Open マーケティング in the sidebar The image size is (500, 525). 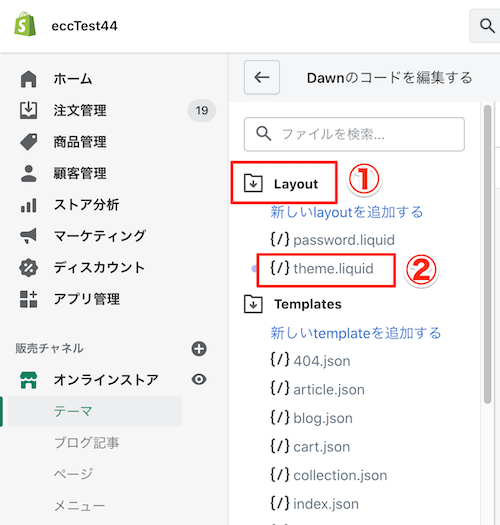point(99,236)
